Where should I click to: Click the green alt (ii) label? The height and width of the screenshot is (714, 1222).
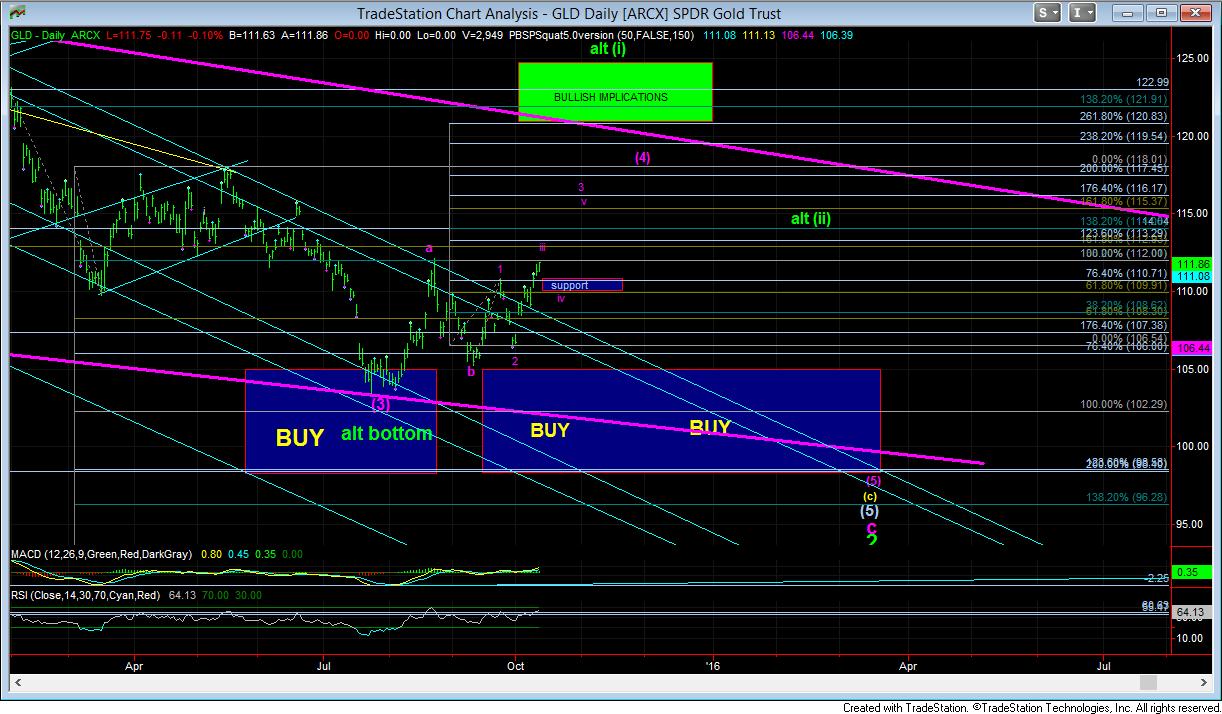(x=810, y=218)
